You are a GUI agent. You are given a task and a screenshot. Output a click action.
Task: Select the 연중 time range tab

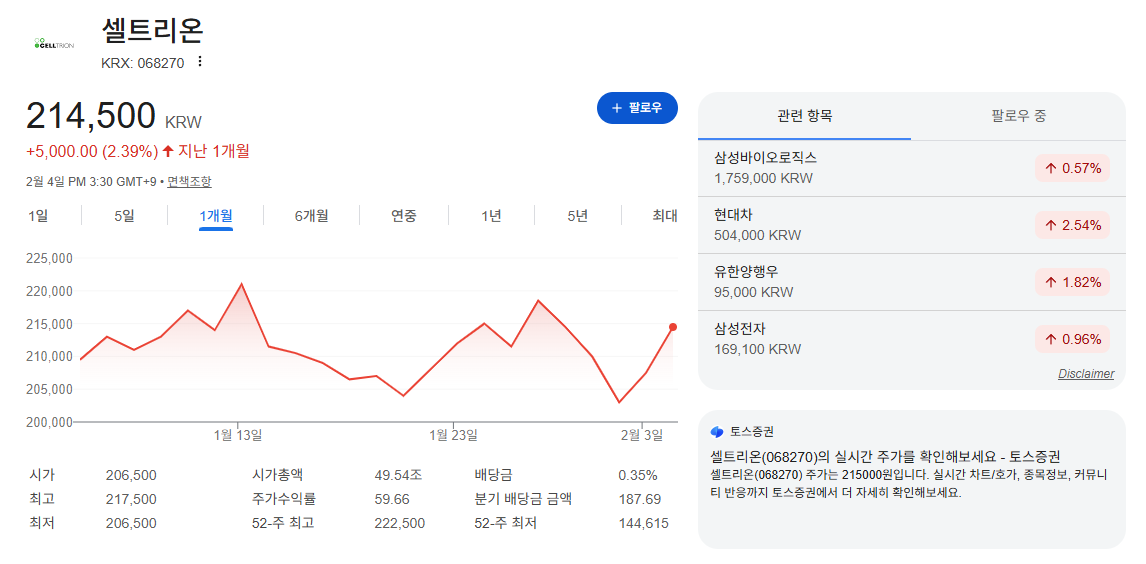pos(403,216)
